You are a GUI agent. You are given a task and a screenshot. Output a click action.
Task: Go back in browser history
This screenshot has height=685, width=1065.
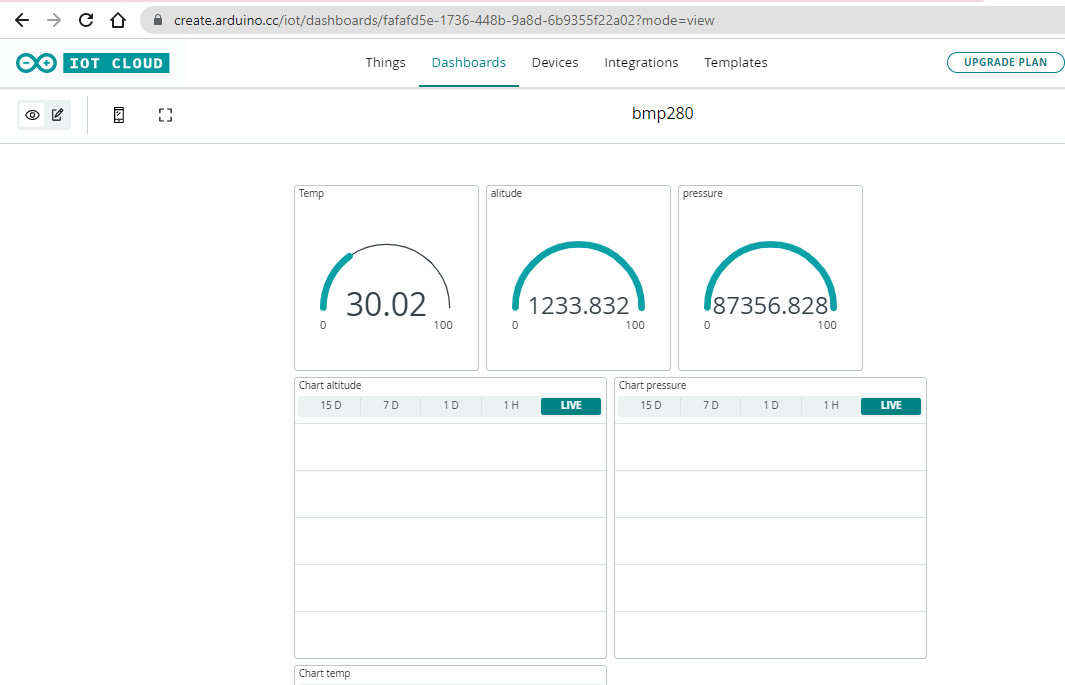22,20
